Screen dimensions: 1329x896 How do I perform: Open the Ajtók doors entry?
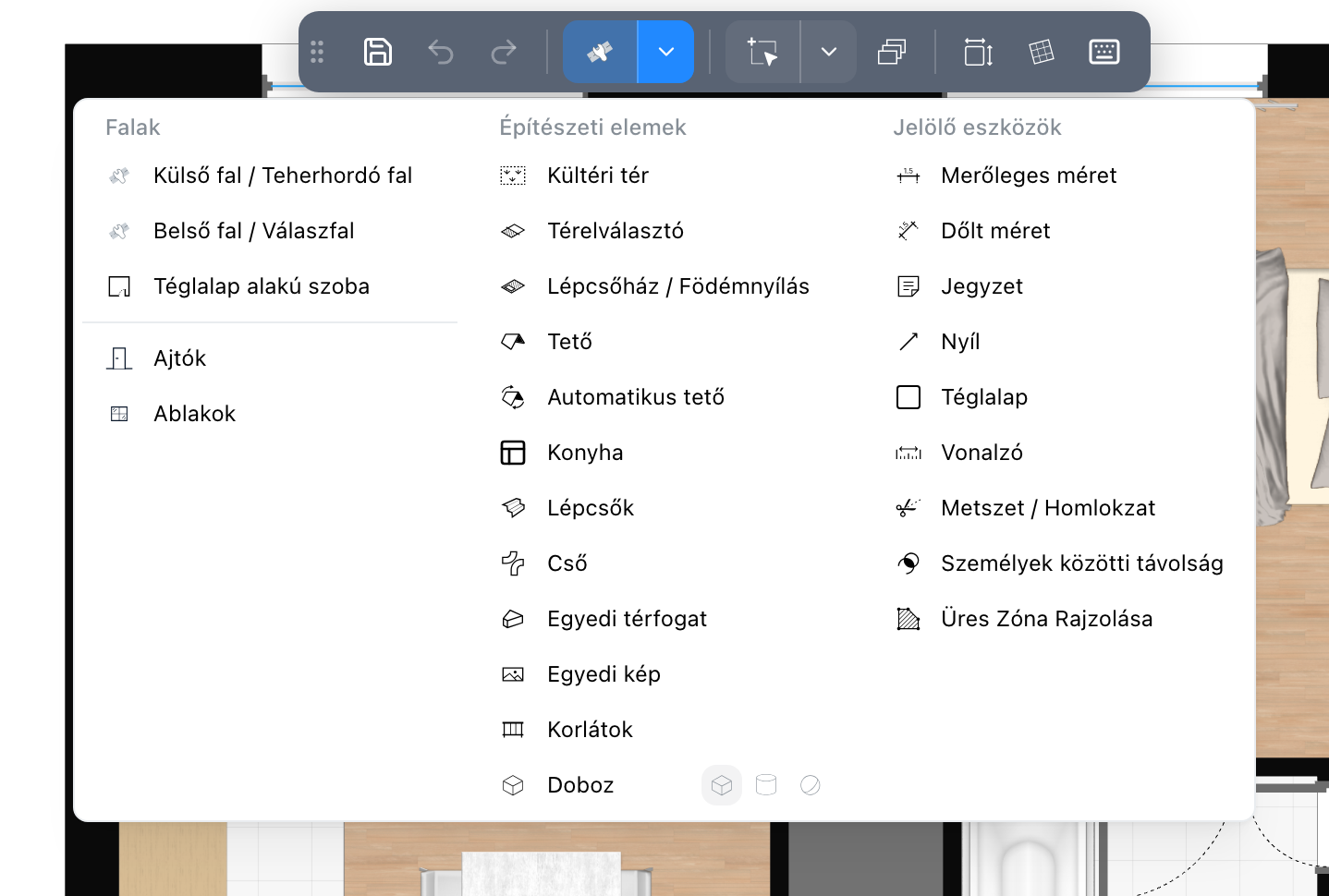pyautogui.click(x=270, y=358)
